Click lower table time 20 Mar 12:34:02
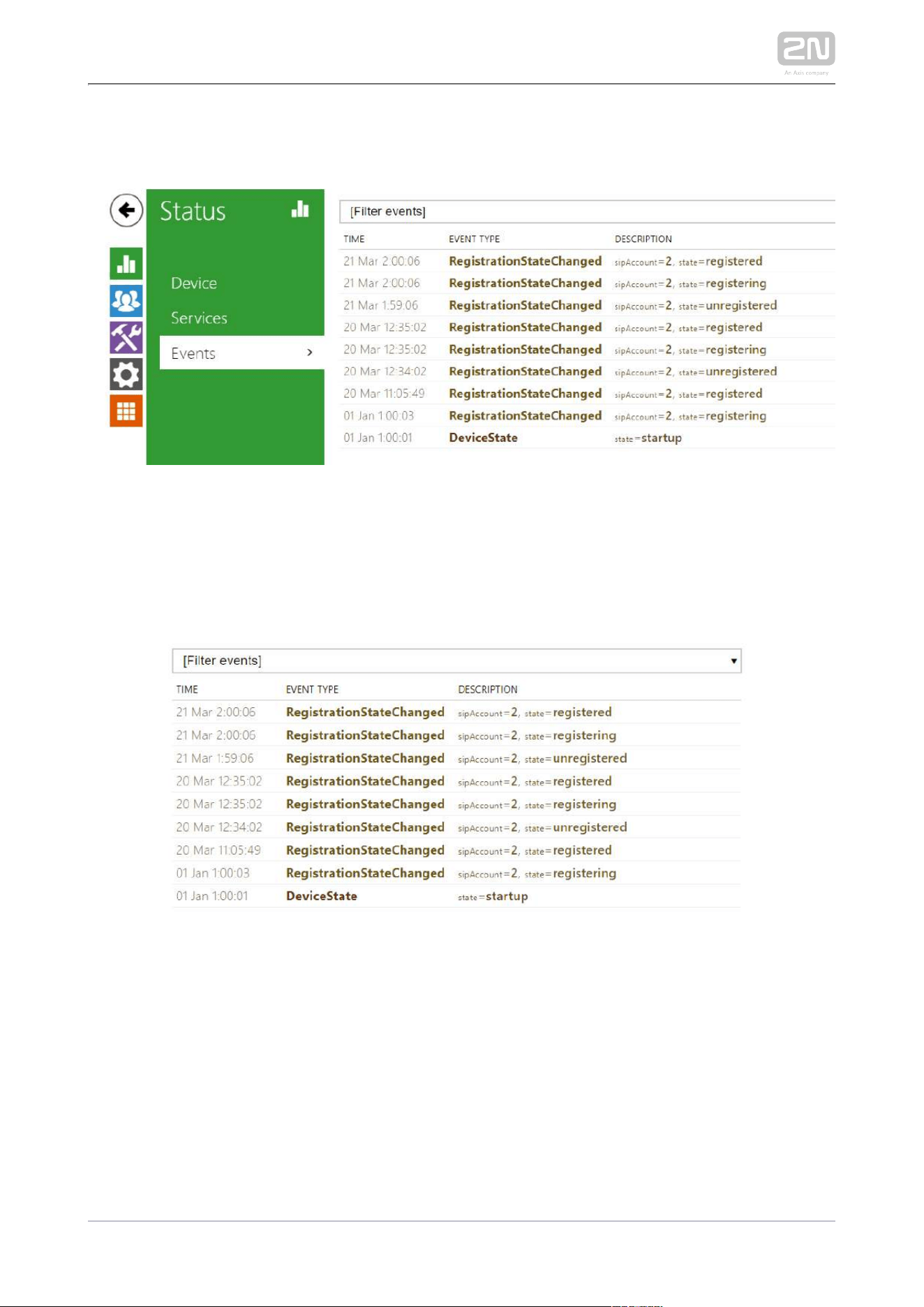Screen dimensions: 924x1307 pos(219,827)
